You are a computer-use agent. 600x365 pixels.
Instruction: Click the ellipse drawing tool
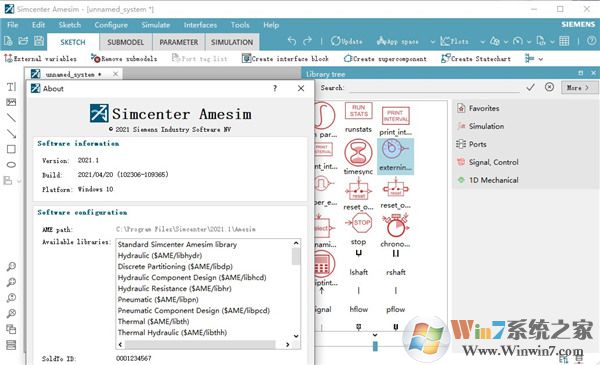[x=11, y=165]
